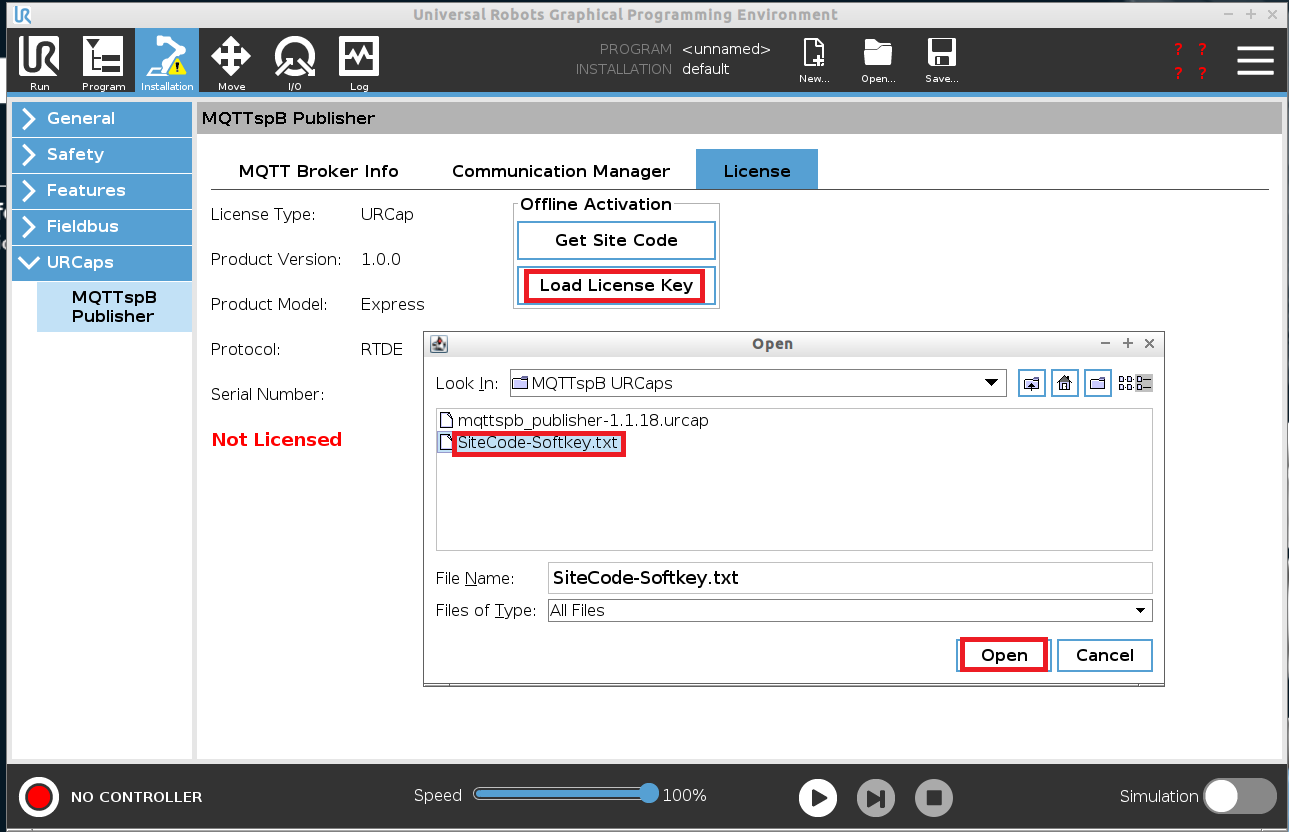Expand the General section in the sidebar
This screenshot has width=1289, height=832.
pos(102,118)
